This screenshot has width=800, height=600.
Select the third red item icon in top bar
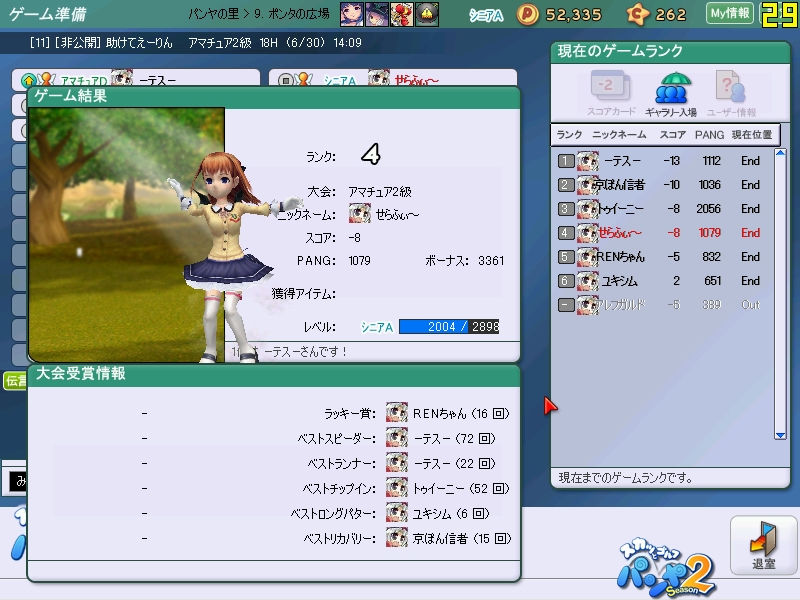402,14
